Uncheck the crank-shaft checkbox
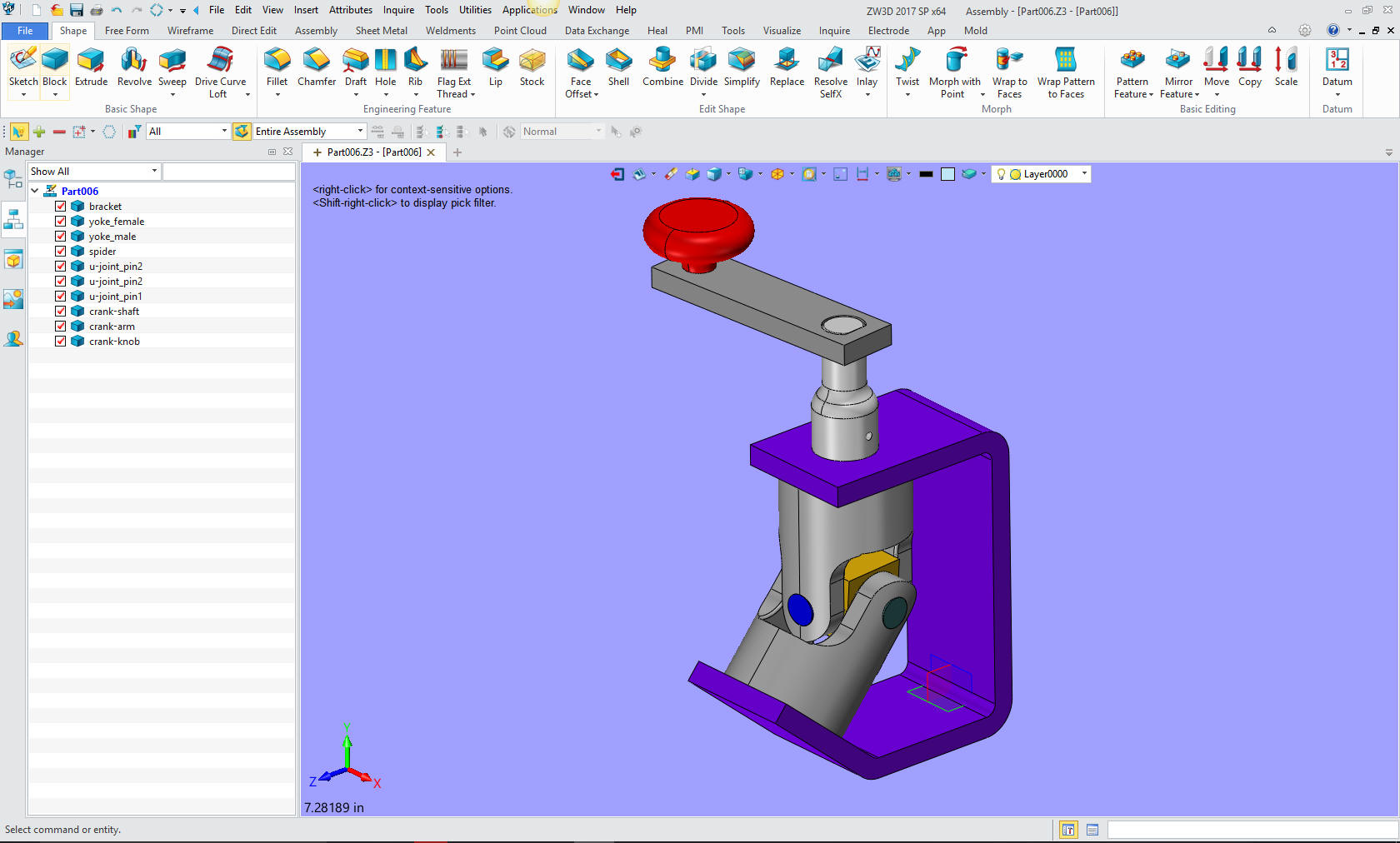Screen dimensions: 1400x843 click(x=61, y=311)
